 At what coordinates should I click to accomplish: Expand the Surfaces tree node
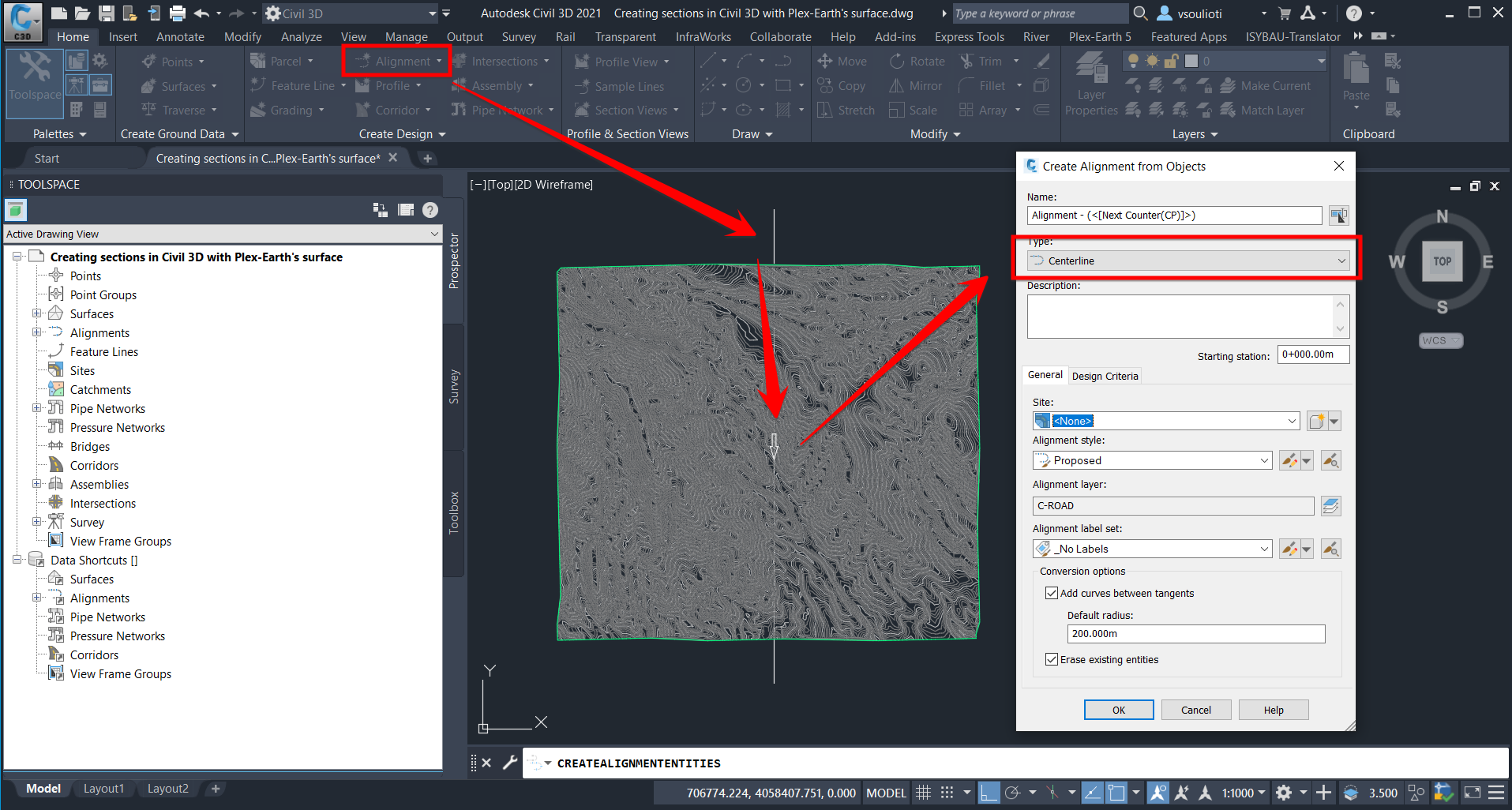pyautogui.click(x=36, y=313)
